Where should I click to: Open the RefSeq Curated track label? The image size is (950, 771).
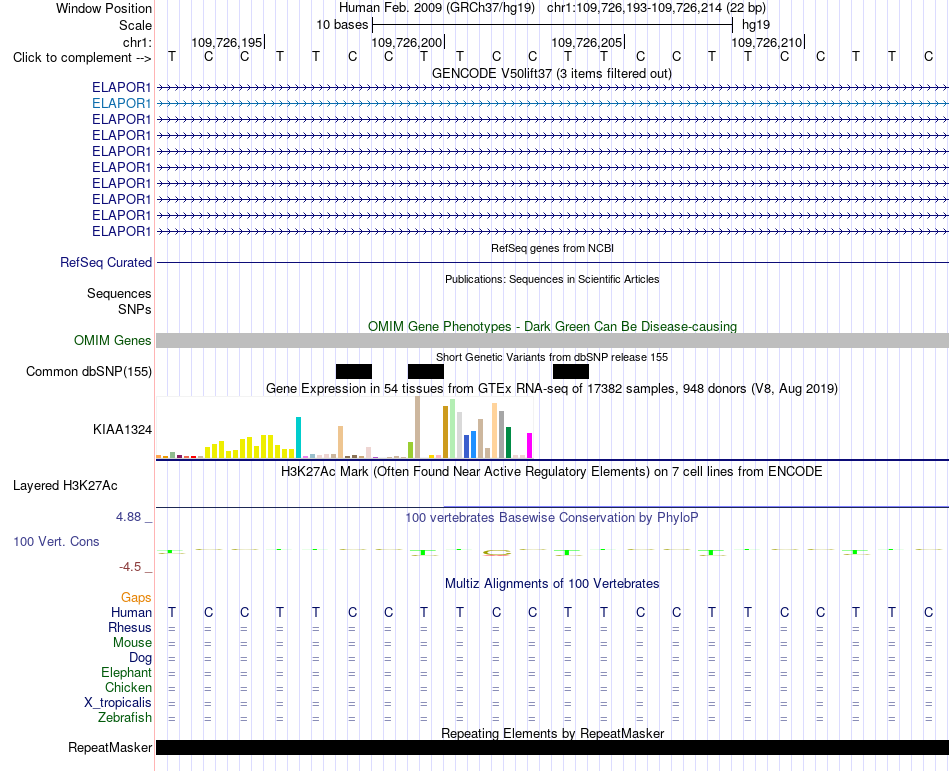pos(106,263)
